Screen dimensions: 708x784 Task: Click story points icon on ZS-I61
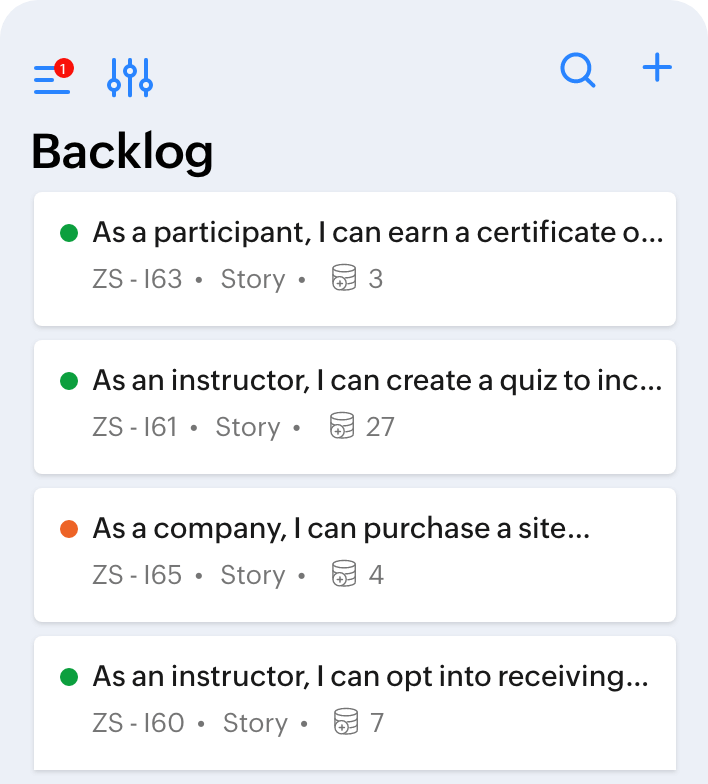tap(343, 427)
